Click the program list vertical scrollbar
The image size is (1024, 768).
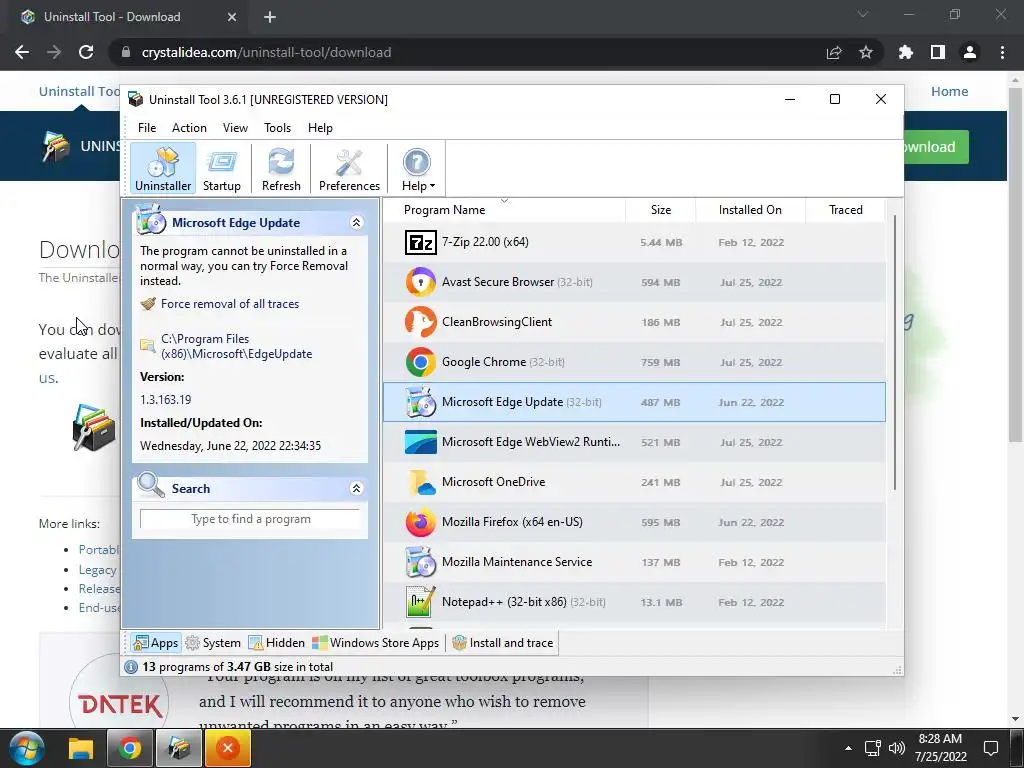pos(895,353)
